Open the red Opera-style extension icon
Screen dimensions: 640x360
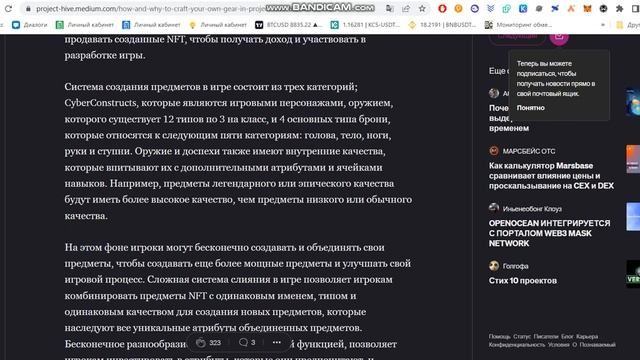(x=442, y=9)
